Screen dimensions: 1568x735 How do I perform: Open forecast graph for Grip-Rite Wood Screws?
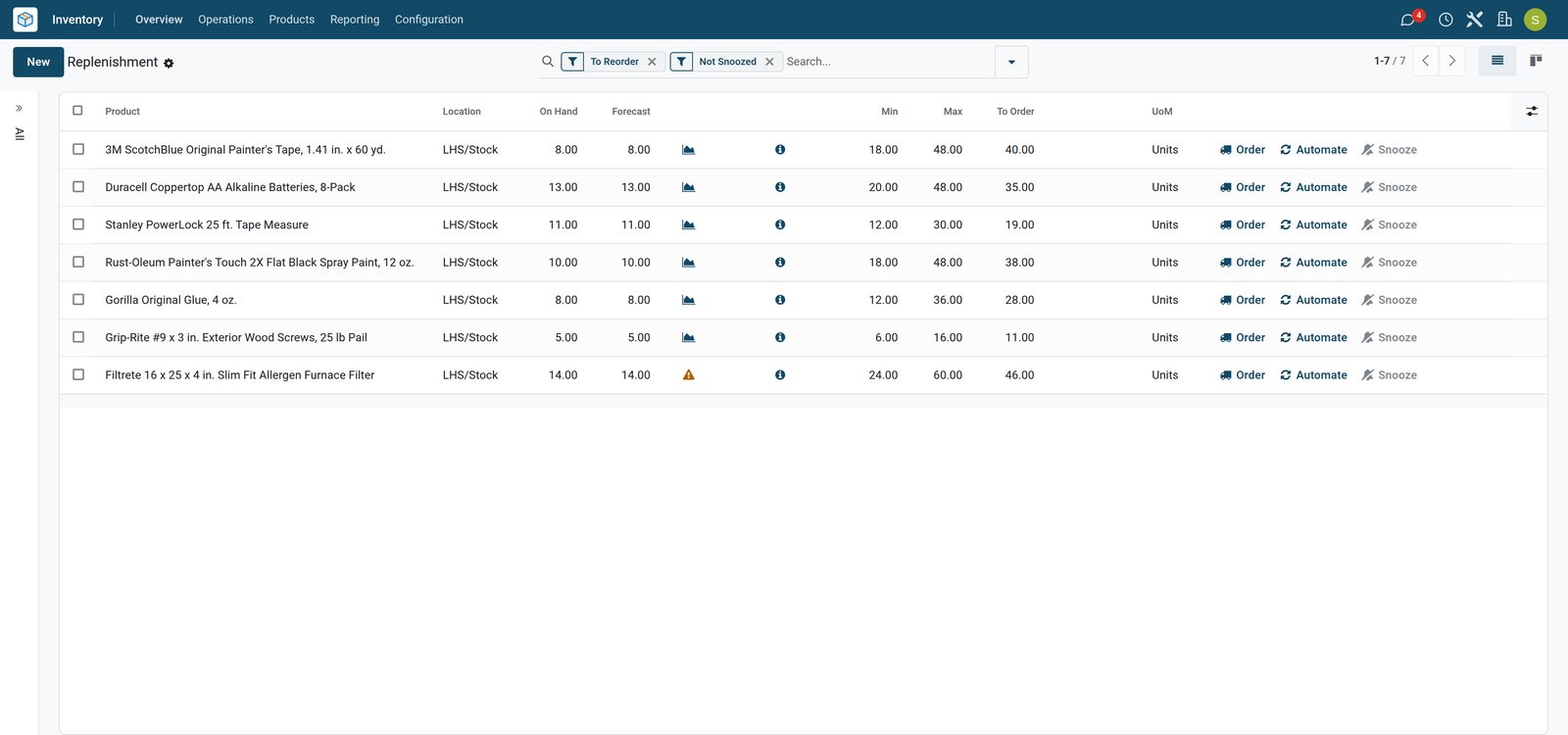pos(689,338)
